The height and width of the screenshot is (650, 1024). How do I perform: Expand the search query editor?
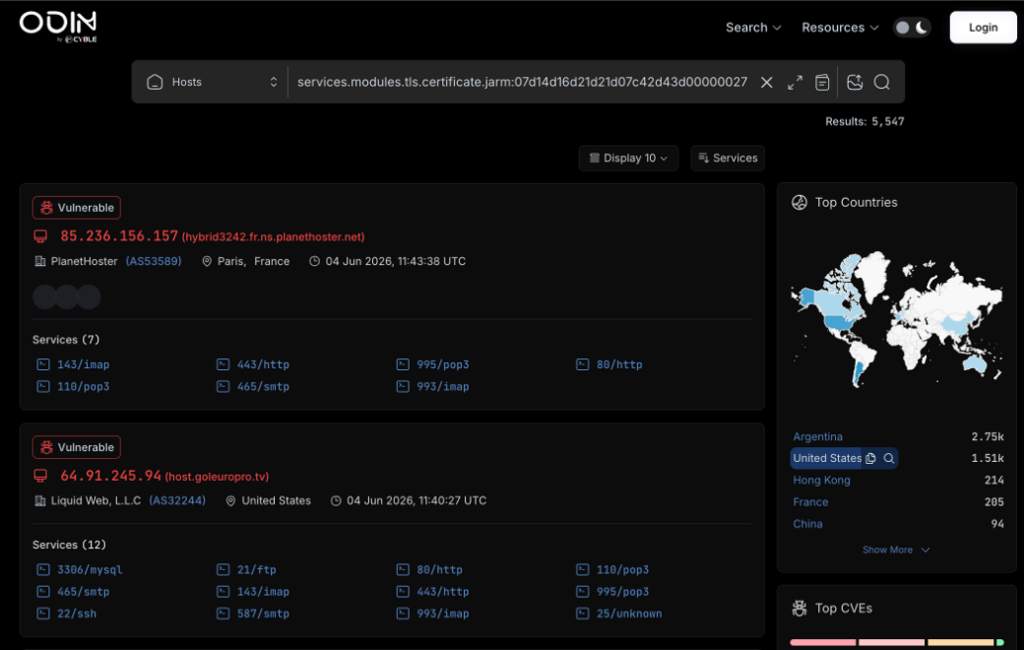(795, 82)
